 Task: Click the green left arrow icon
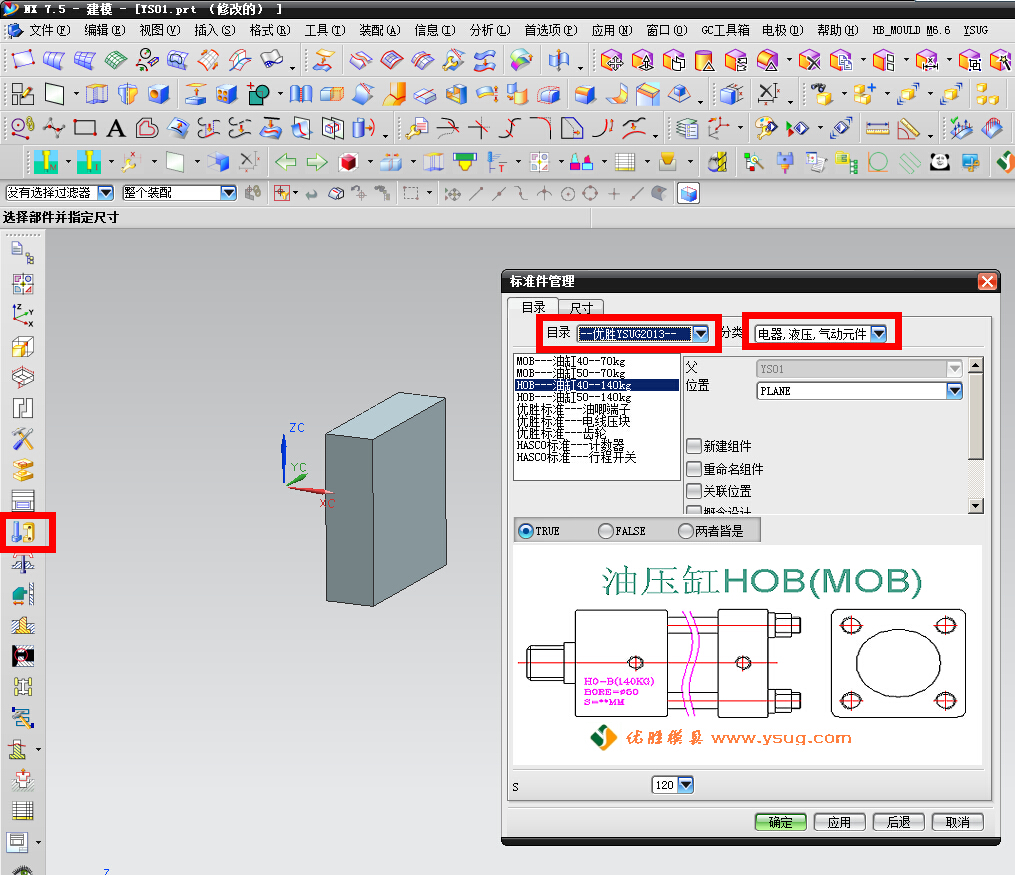pyautogui.click(x=285, y=162)
